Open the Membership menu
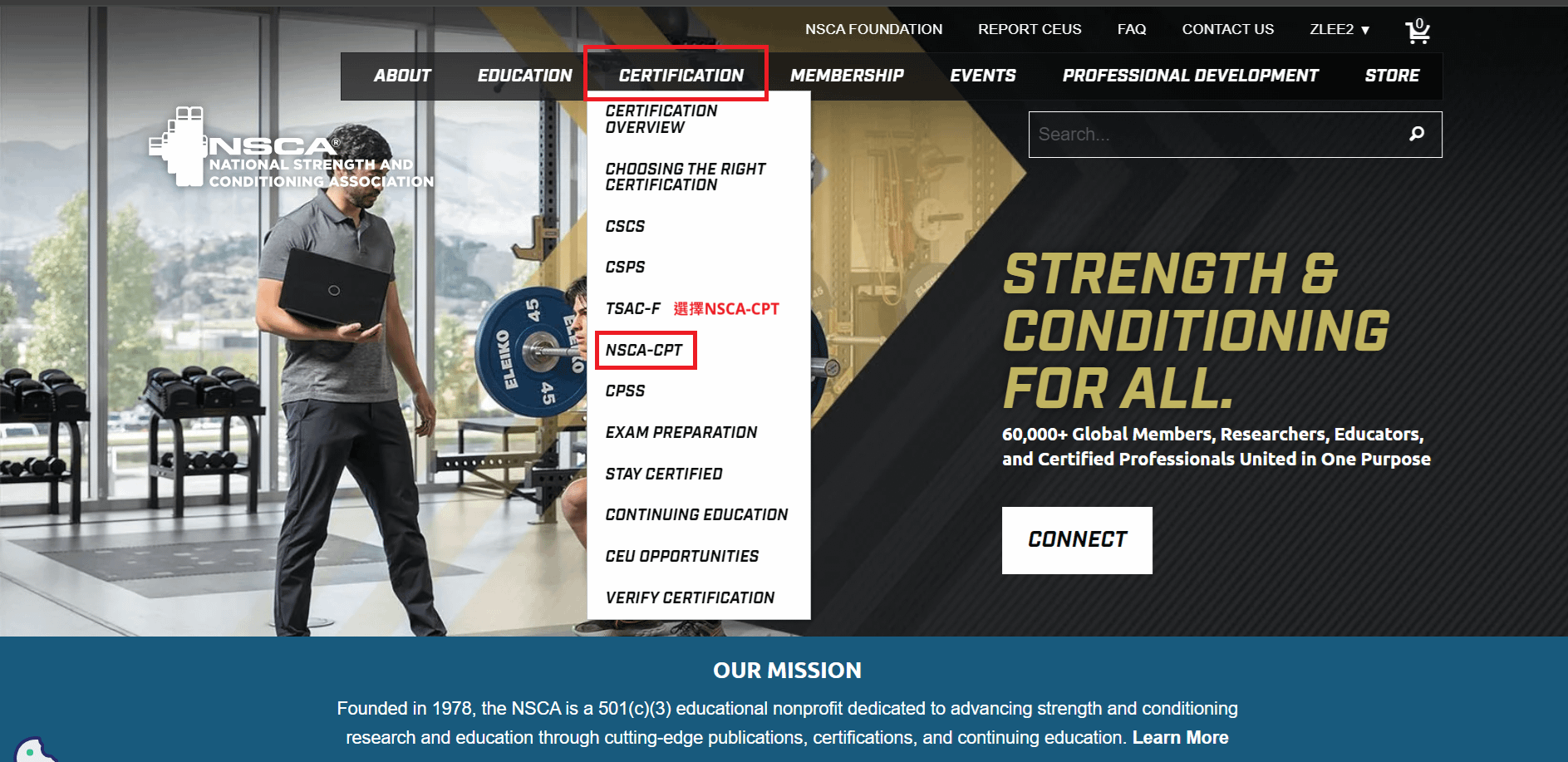1568x762 pixels. tap(847, 76)
